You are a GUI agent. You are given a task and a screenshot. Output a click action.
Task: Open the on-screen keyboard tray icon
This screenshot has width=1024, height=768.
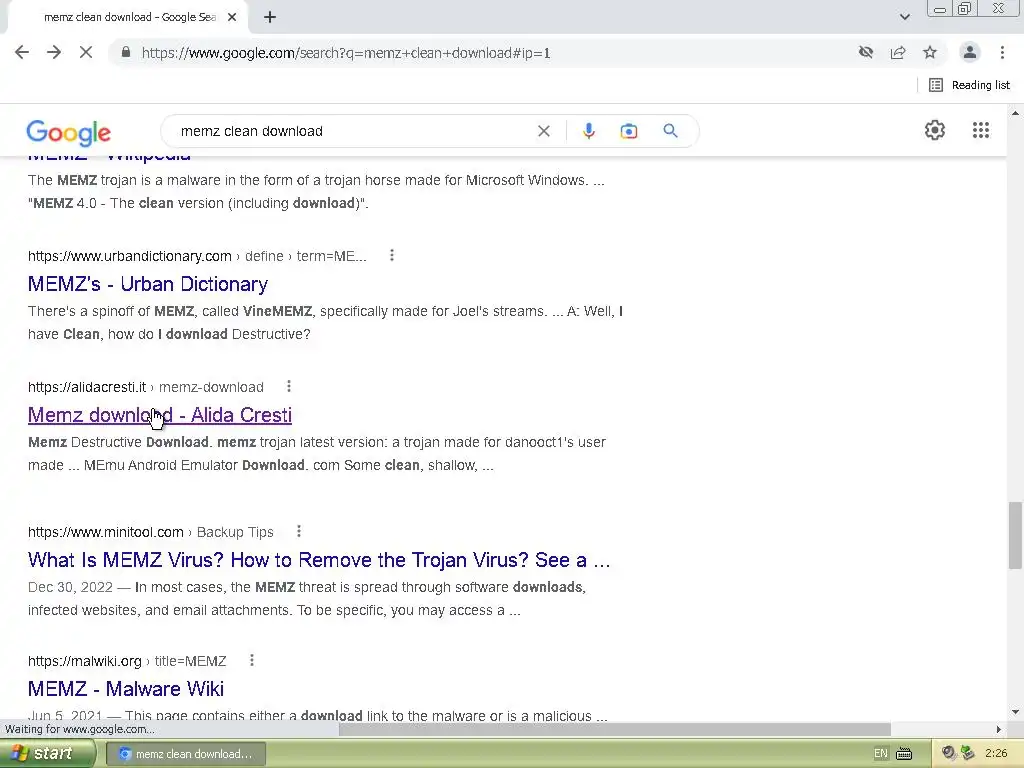[904, 754]
